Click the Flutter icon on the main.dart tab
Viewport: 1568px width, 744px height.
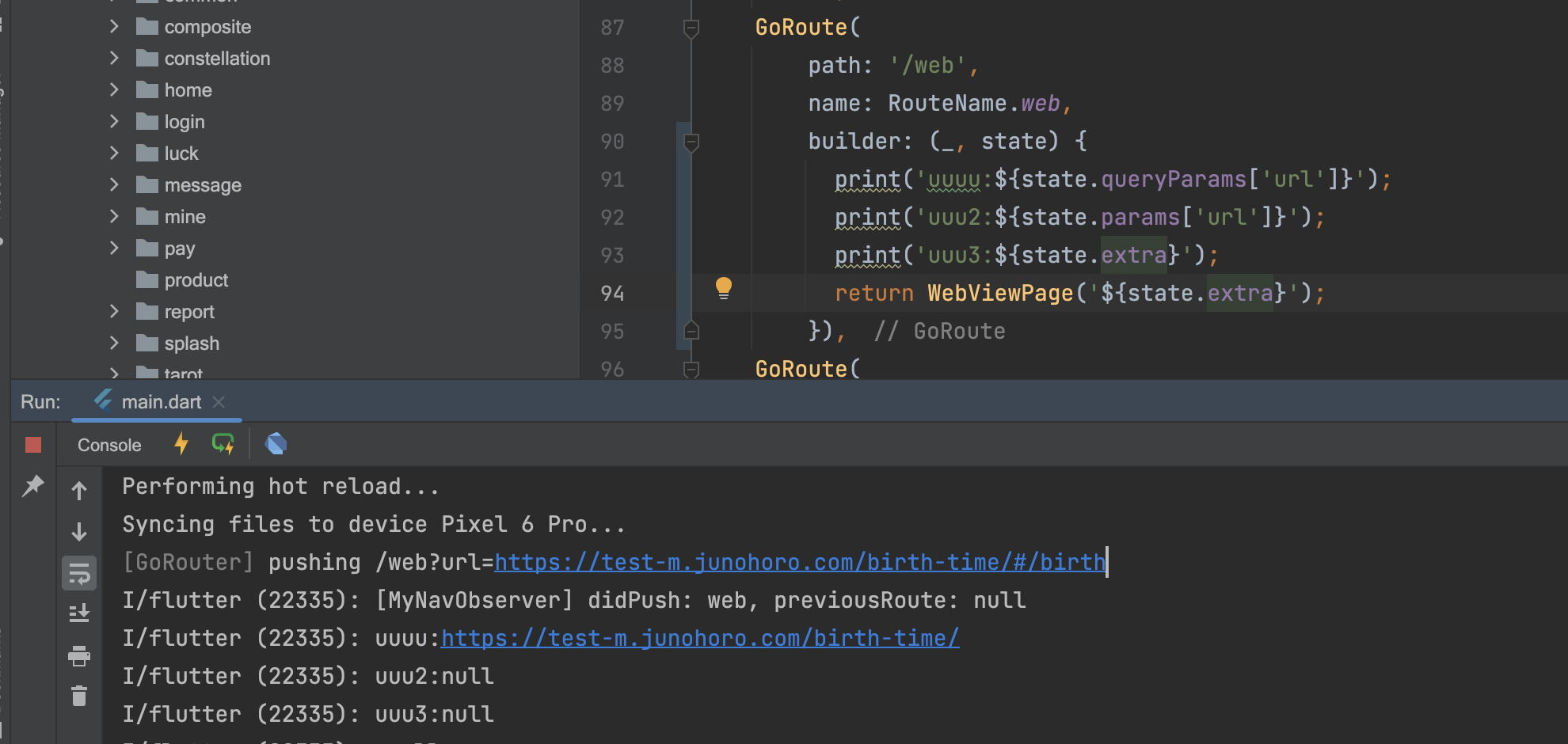(x=103, y=401)
